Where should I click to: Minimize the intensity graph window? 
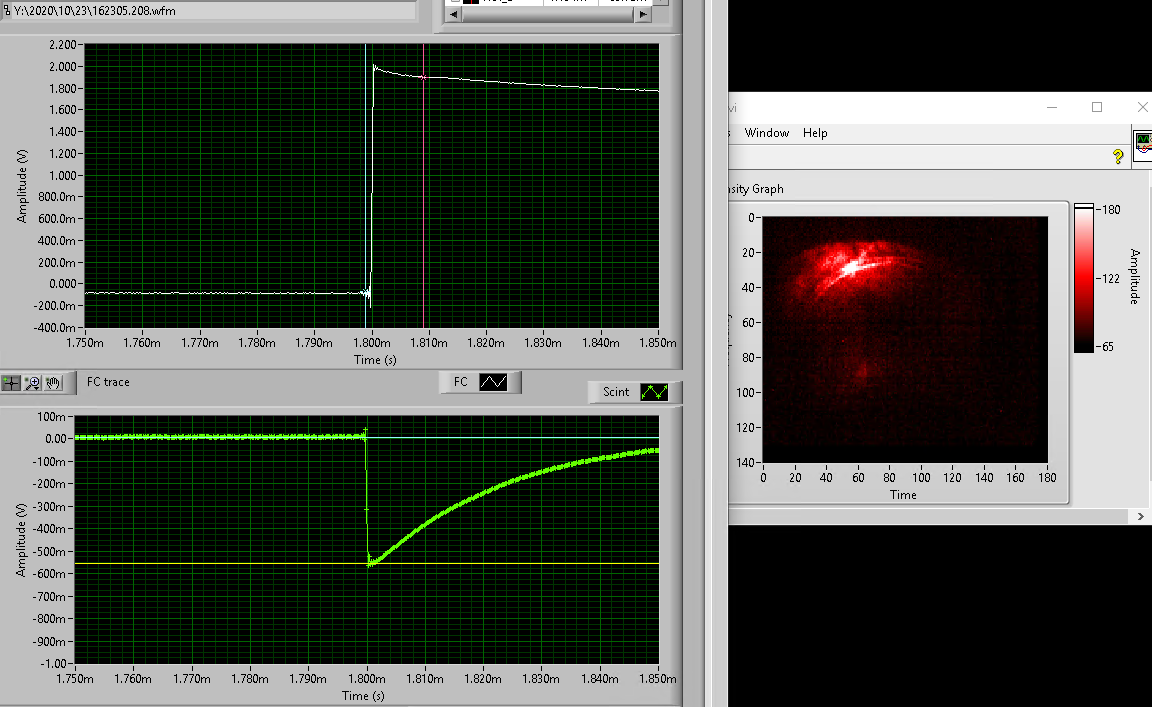tap(1052, 107)
